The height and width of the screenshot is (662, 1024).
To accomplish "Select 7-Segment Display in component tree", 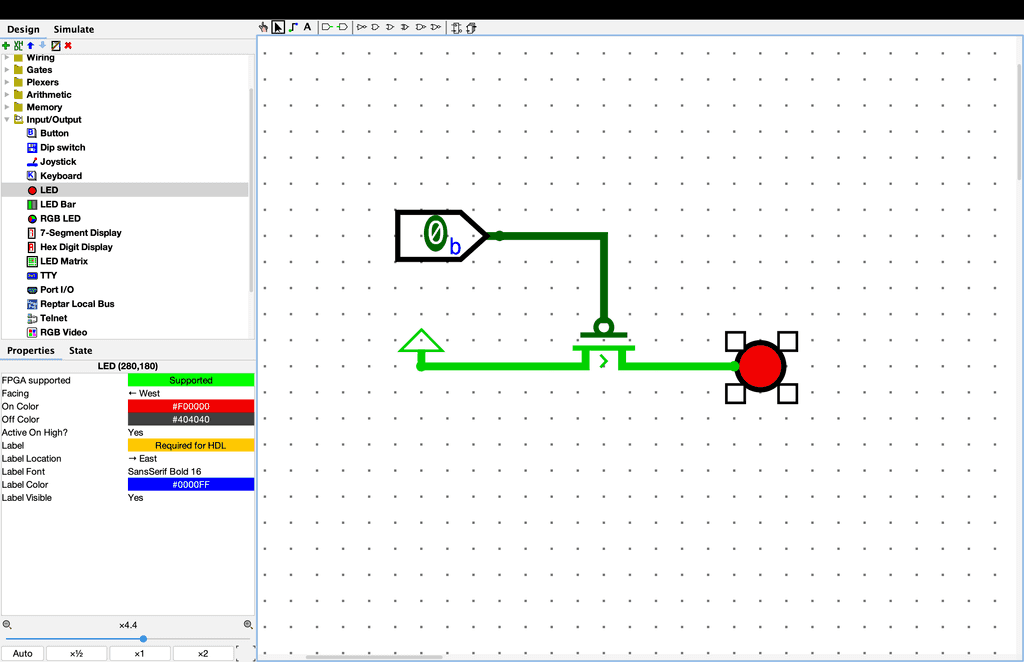I will click(x=80, y=233).
